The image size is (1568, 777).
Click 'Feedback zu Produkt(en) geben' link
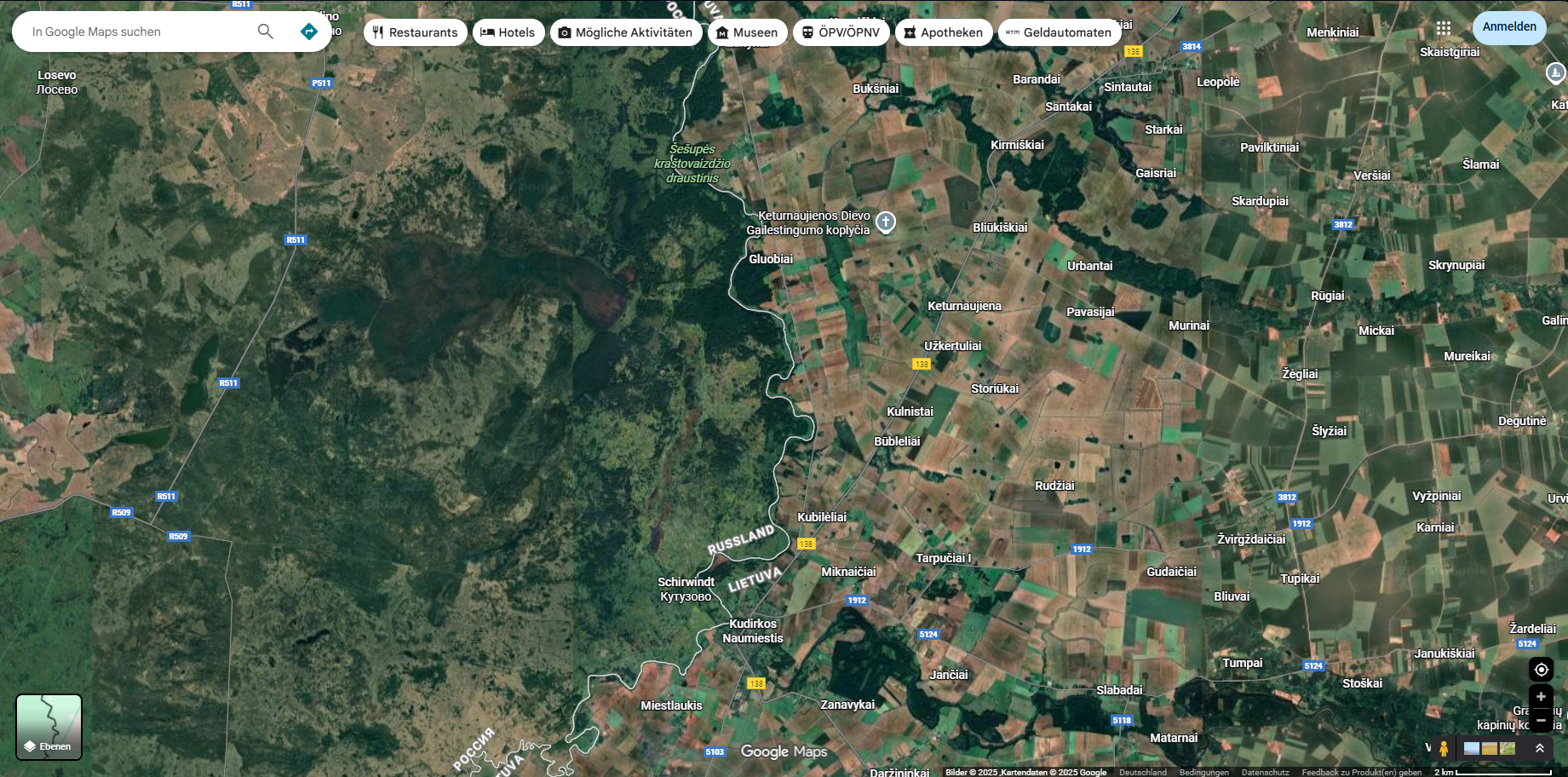click(1362, 773)
